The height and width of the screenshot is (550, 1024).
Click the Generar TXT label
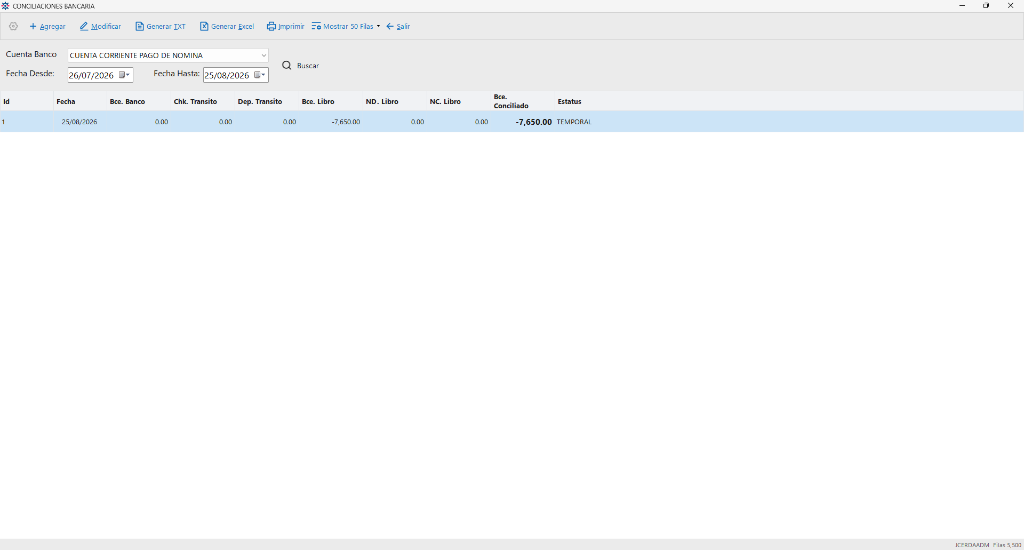166,27
